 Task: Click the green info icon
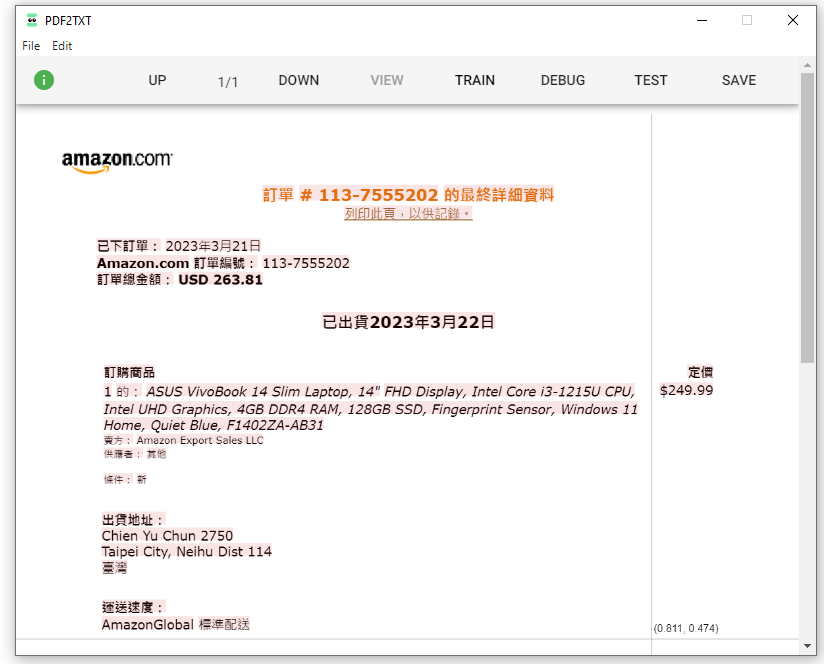coord(44,80)
